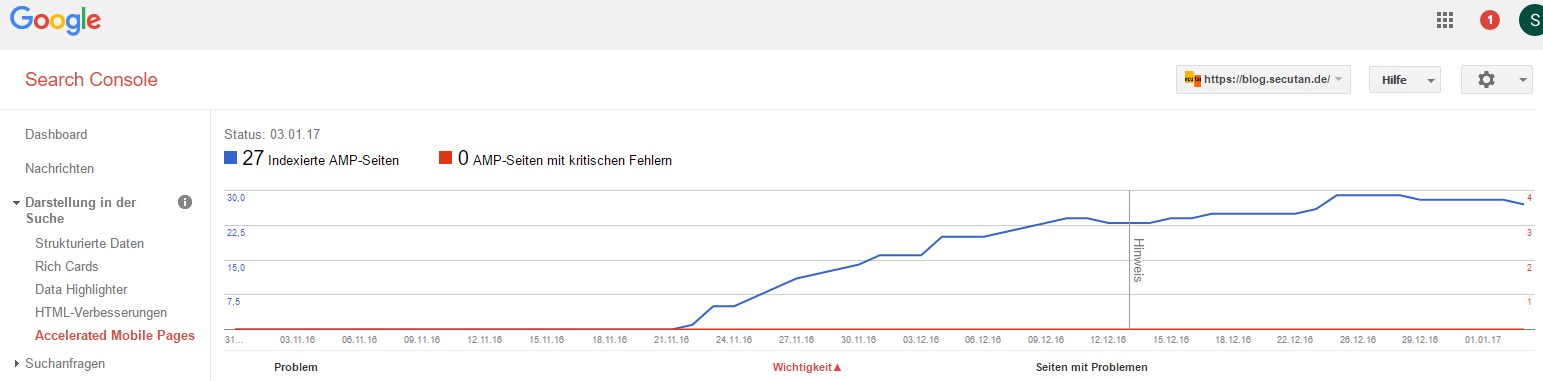
Task: Open the account avatar icon
Action: tap(1531, 19)
